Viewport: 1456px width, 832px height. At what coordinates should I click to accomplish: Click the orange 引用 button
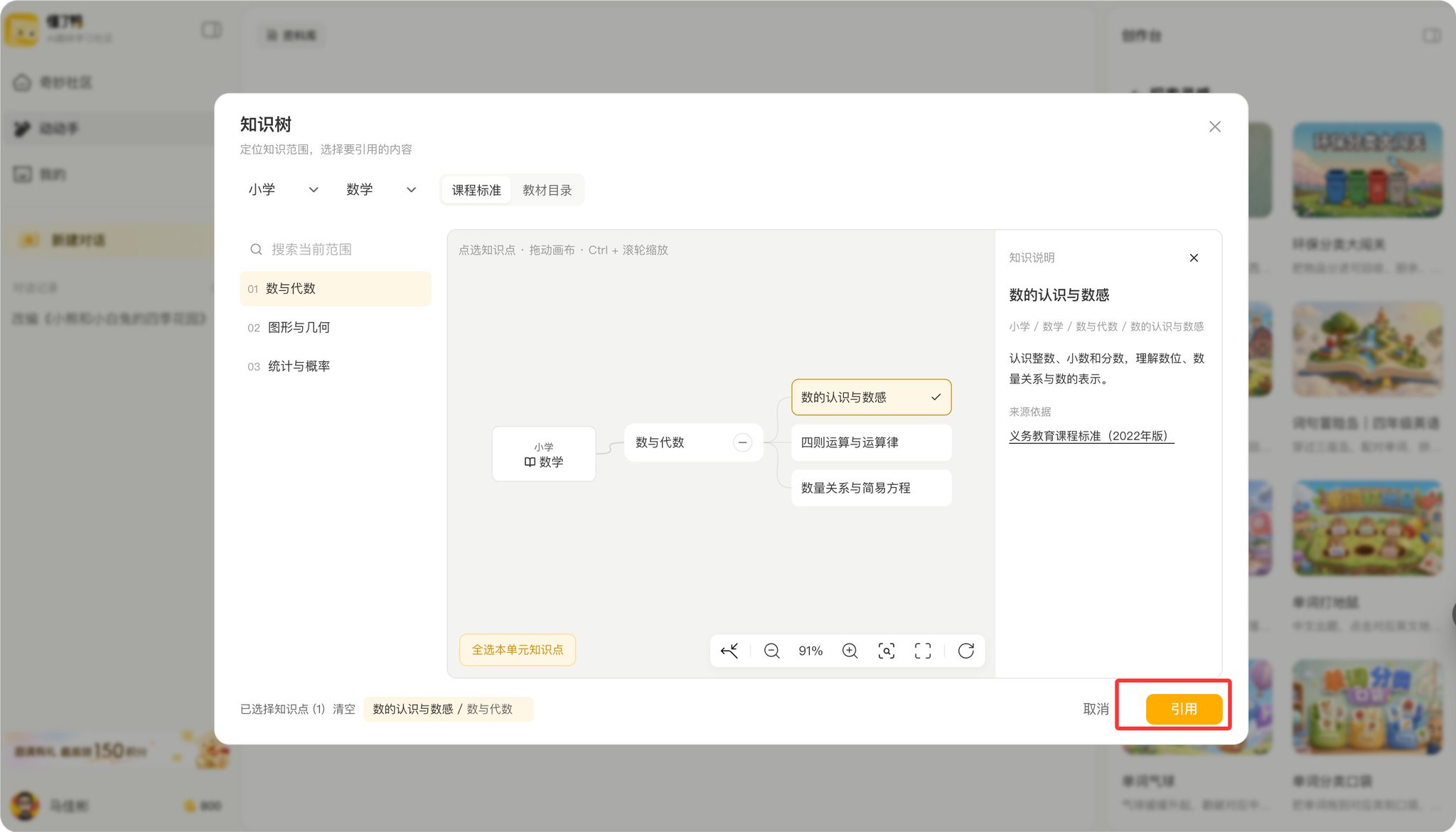[x=1184, y=709]
